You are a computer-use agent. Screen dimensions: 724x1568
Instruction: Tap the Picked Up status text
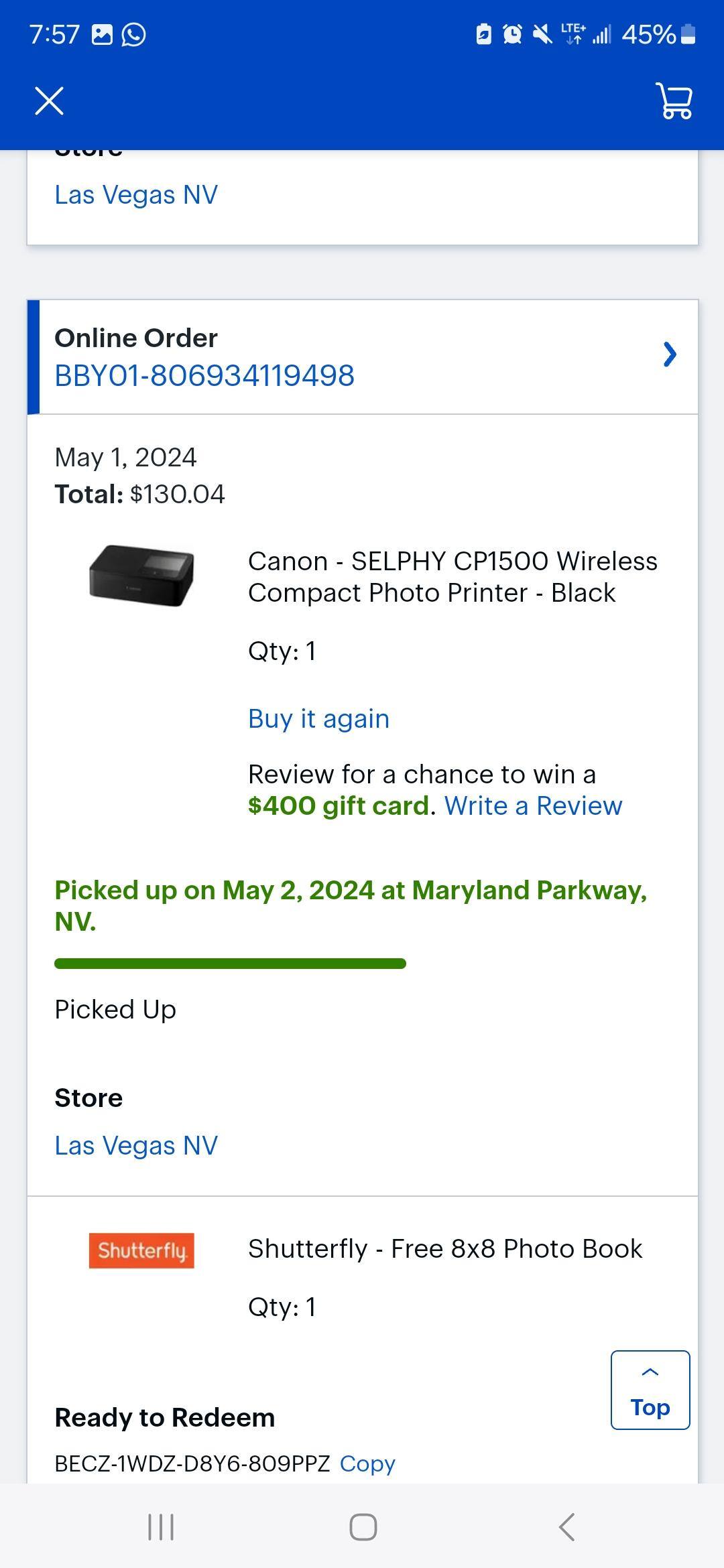115,1008
